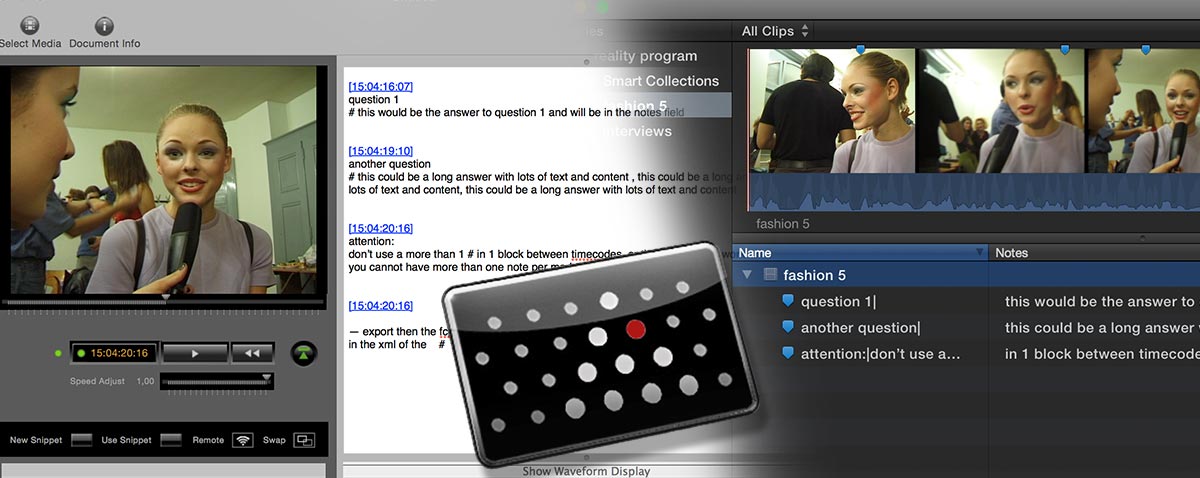1200x478 pixels.
Task: Toggle the Use Snippet button
Action: [171, 440]
